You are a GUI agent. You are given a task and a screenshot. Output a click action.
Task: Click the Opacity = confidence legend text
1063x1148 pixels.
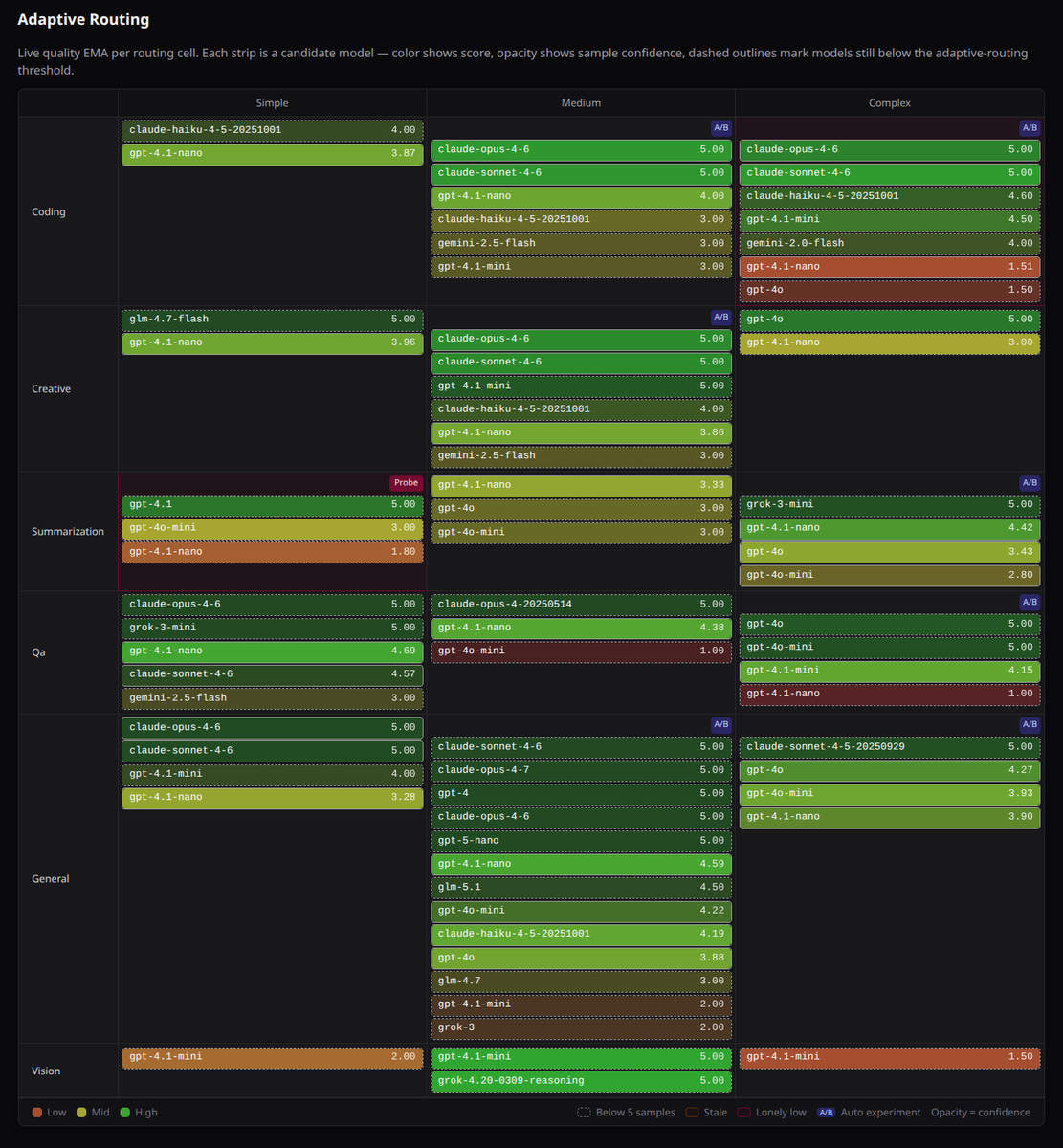click(x=981, y=1113)
